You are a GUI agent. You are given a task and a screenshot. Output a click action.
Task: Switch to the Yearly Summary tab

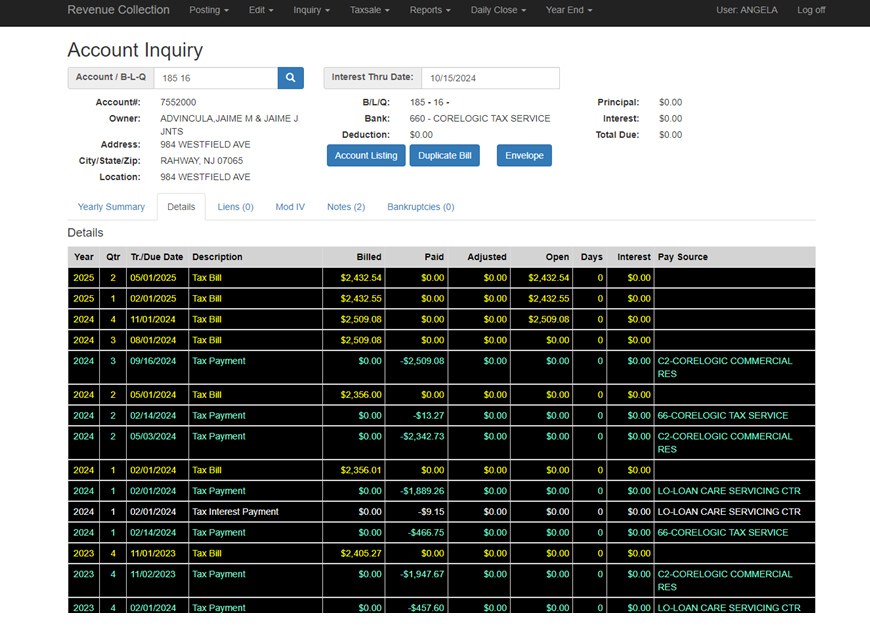click(x=111, y=207)
